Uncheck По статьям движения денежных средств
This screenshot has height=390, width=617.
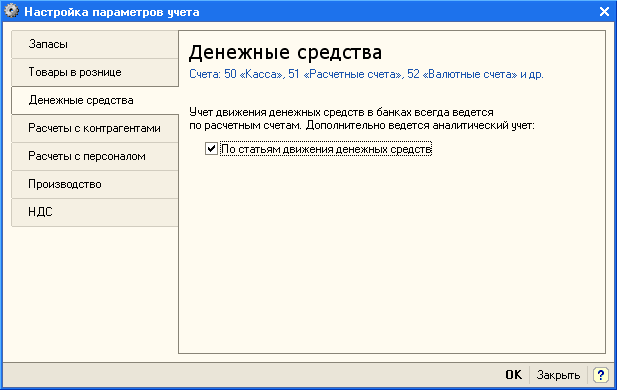(211, 149)
